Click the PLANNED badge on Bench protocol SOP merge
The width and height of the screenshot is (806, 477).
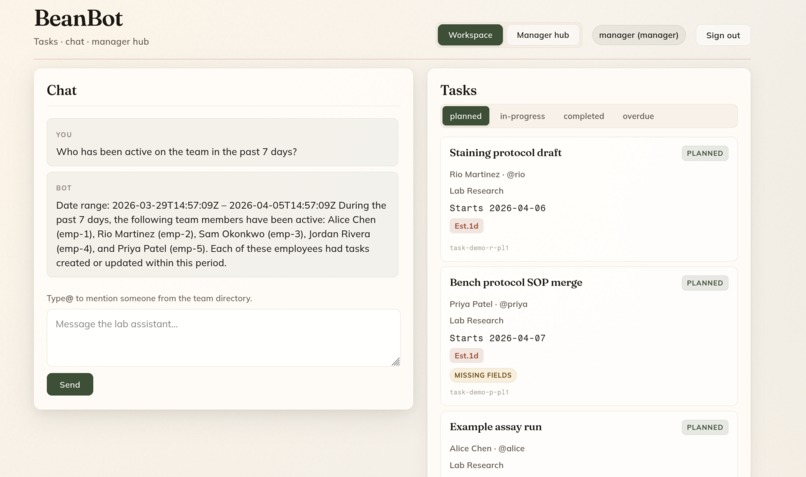point(705,283)
